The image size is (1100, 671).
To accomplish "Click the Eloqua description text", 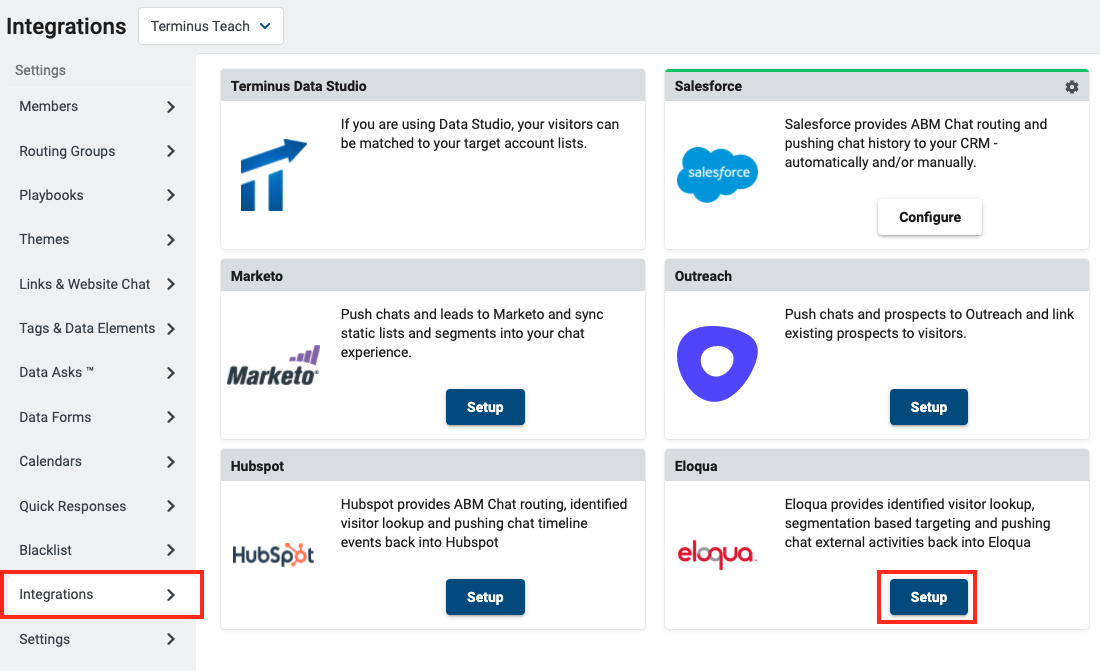I will point(917,523).
